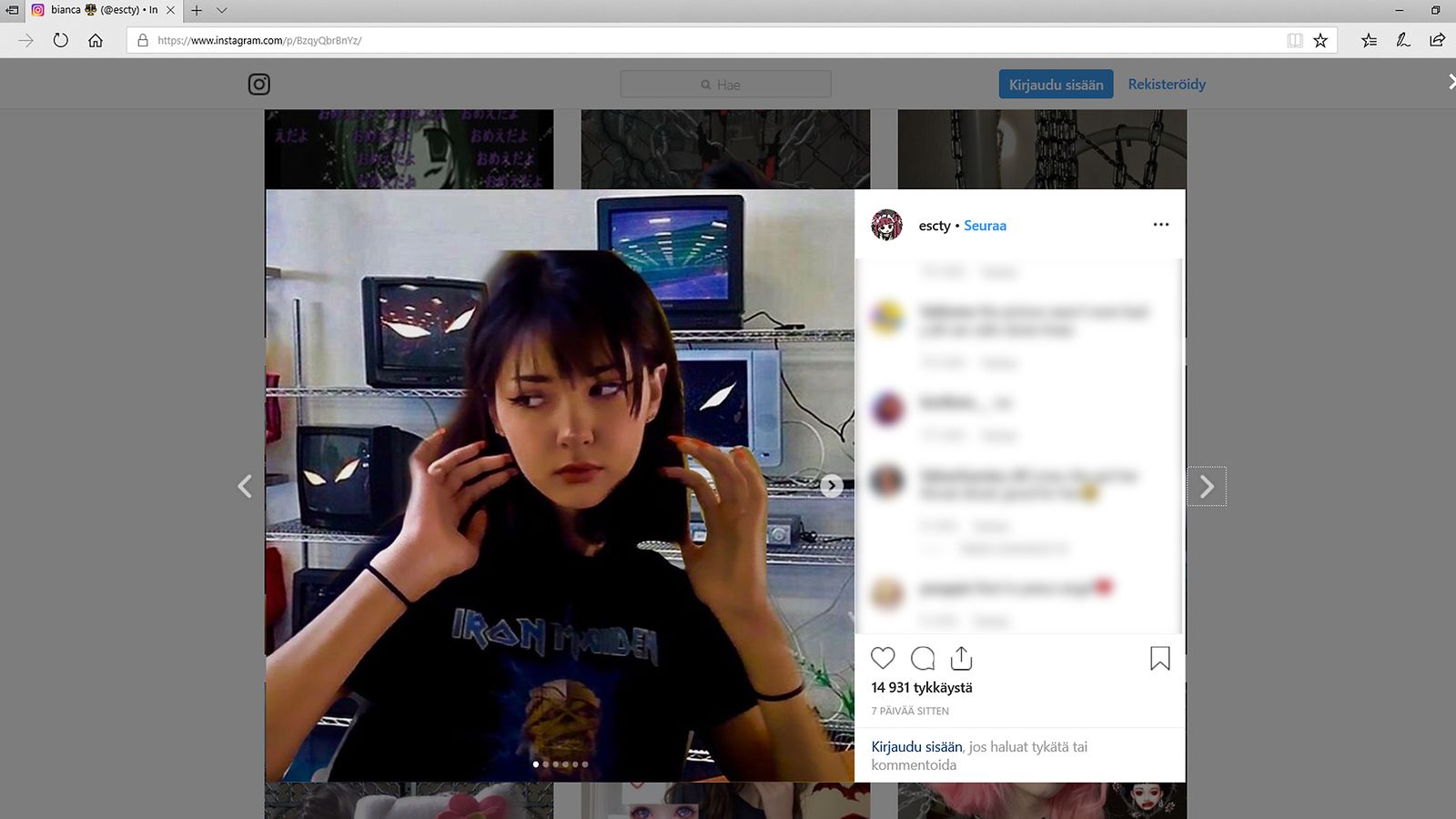Viewport: 1456px width, 819px height.
Task: Open the pink-haired photo thumbnail
Action: tap(1042, 801)
